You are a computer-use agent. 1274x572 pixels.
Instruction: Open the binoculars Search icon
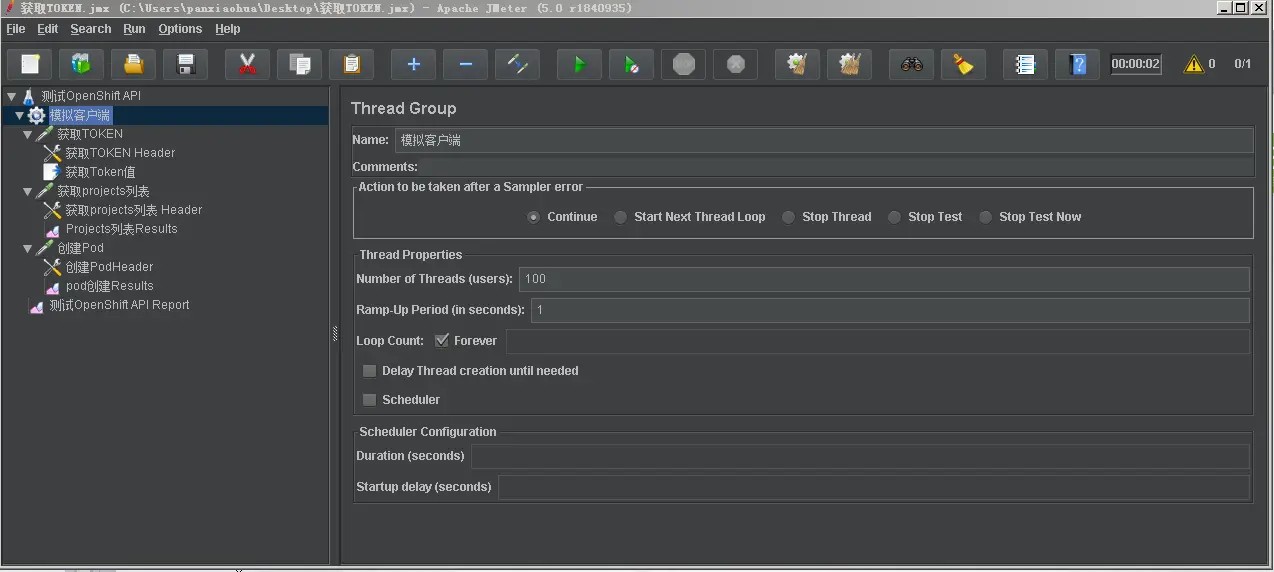coord(911,65)
